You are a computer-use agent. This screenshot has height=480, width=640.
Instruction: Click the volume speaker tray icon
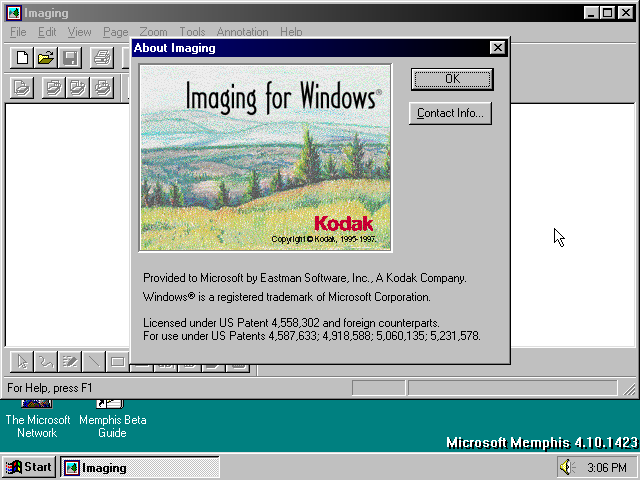click(x=566, y=467)
